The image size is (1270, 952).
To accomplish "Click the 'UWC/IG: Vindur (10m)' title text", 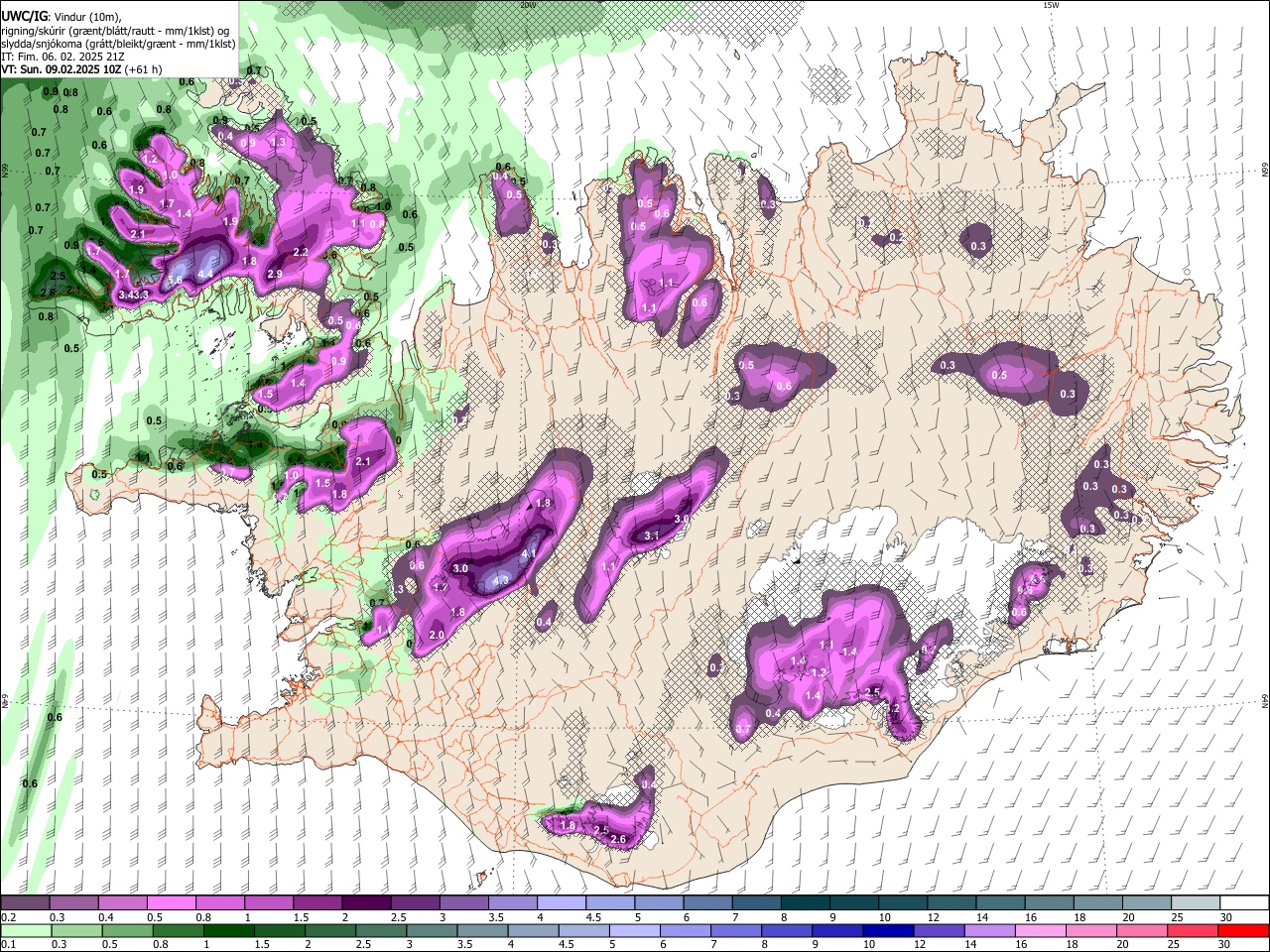I will (62, 17).
